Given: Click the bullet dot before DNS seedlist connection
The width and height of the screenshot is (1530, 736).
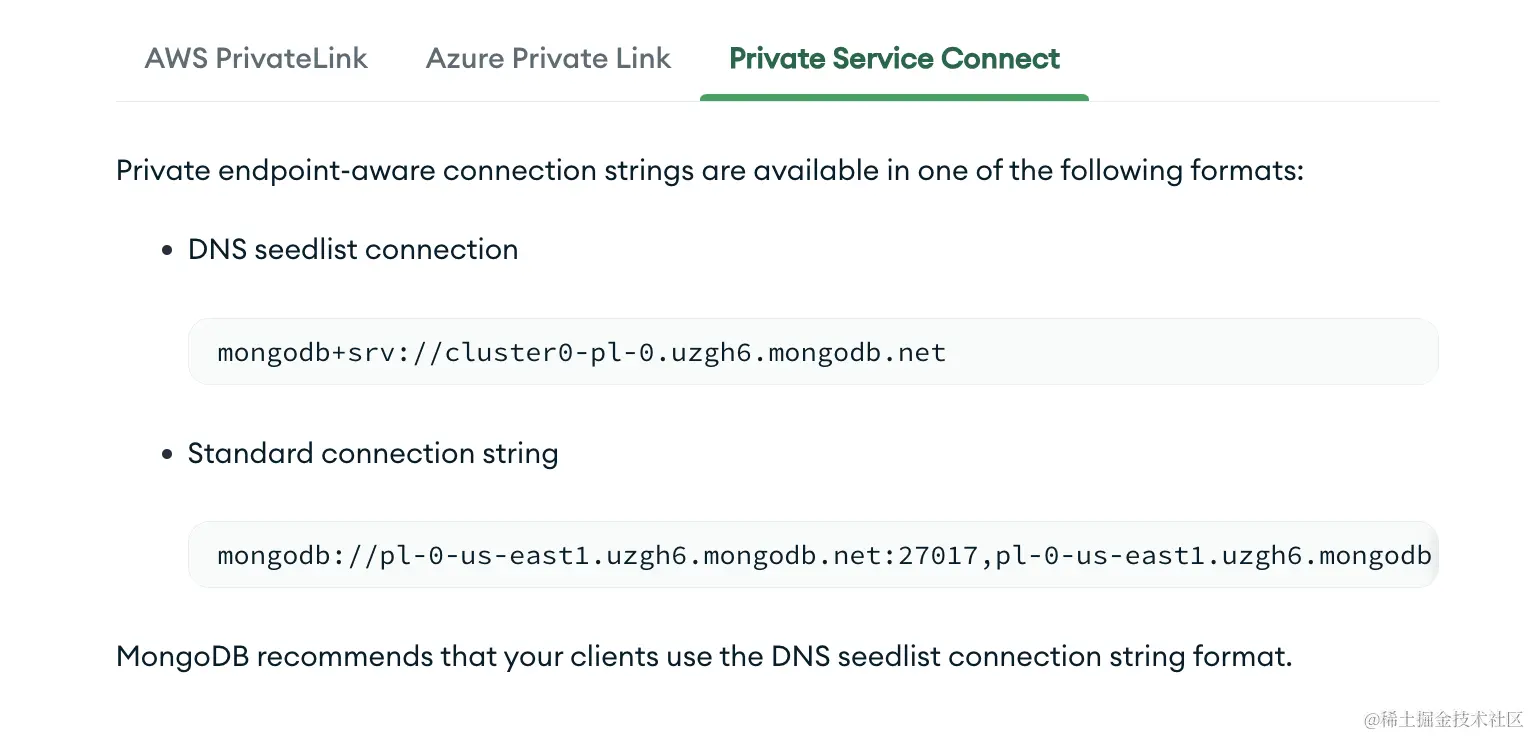Looking at the screenshot, I should (167, 250).
